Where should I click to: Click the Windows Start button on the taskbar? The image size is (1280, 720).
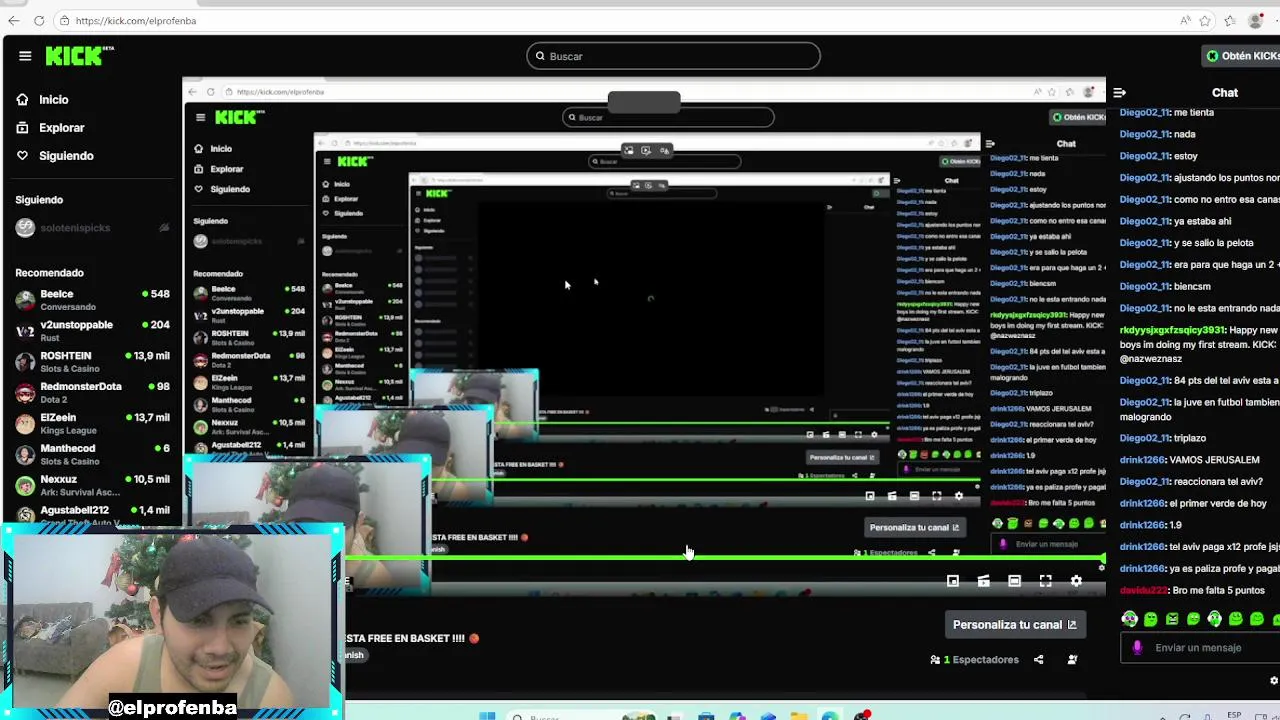487,716
